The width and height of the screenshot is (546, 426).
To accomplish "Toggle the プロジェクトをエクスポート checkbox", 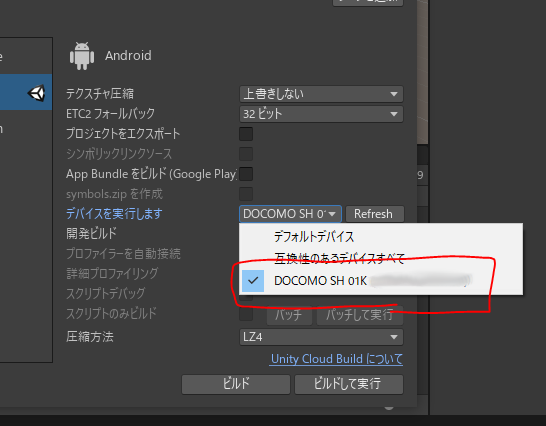I will tap(246, 134).
